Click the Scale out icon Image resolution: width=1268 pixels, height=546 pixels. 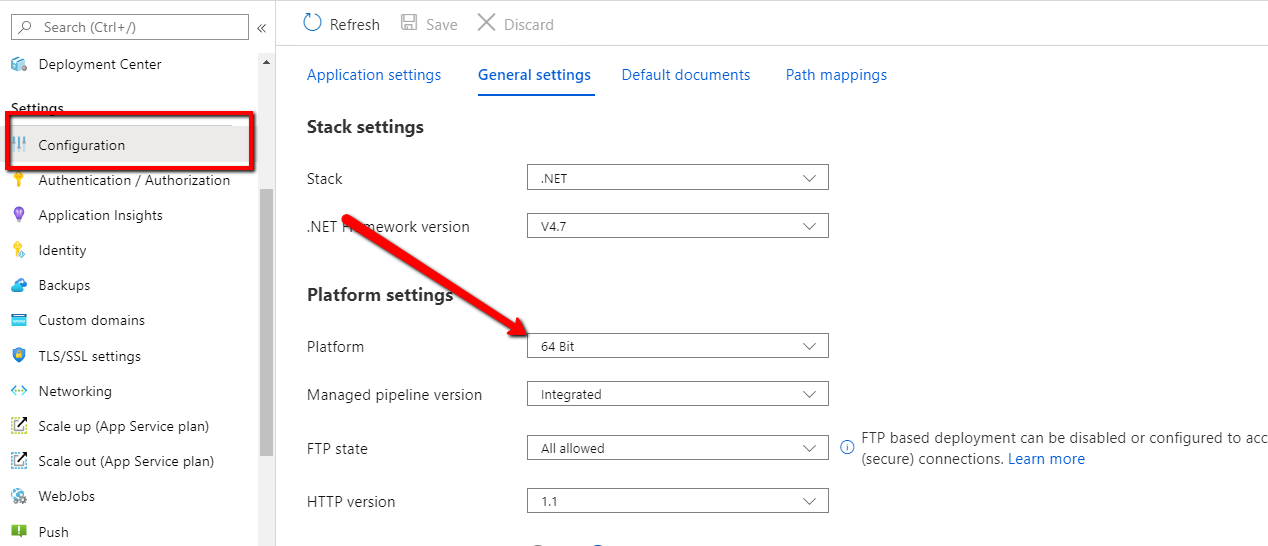[18, 461]
